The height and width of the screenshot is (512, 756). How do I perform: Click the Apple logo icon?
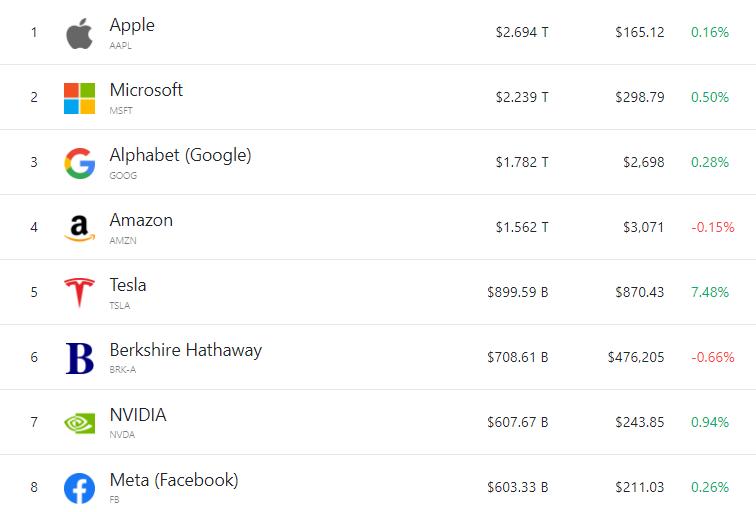79,34
